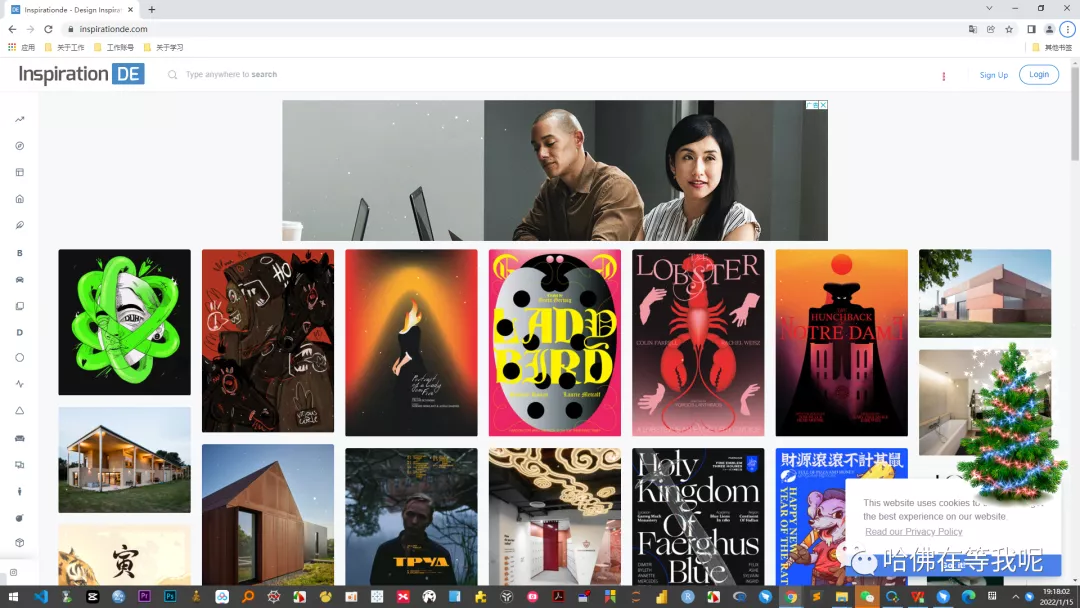
Task: Open the Lady Bird poster thumbnail
Action: click(x=554, y=342)
